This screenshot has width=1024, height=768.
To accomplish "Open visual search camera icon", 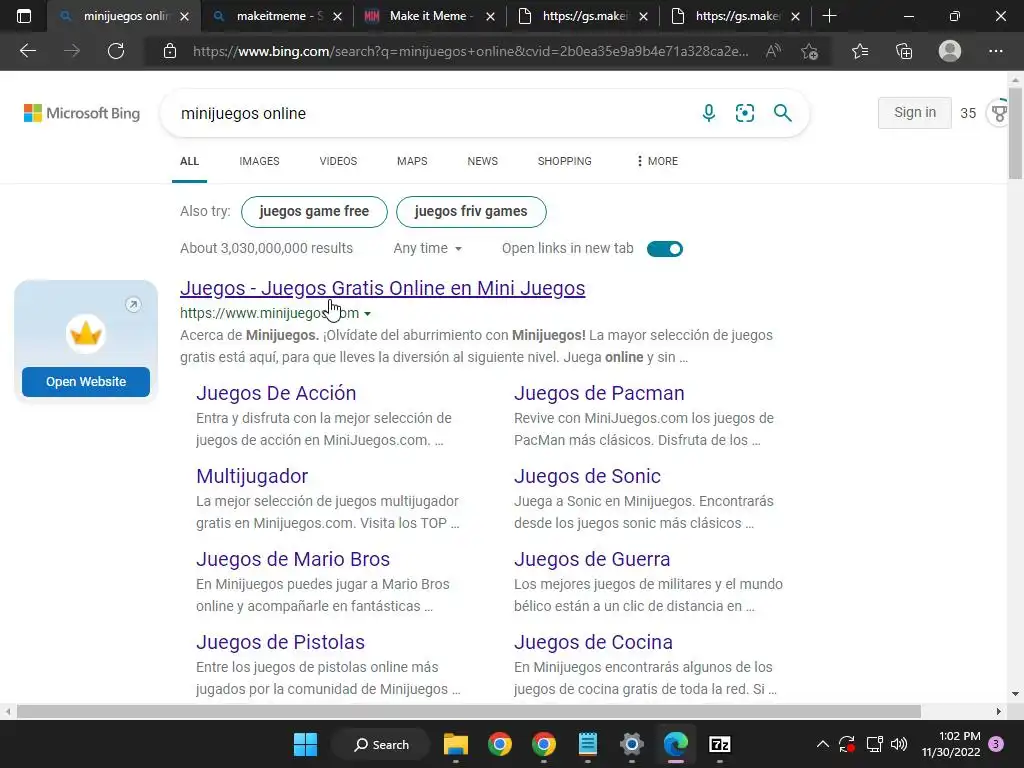I will (745, 113).
